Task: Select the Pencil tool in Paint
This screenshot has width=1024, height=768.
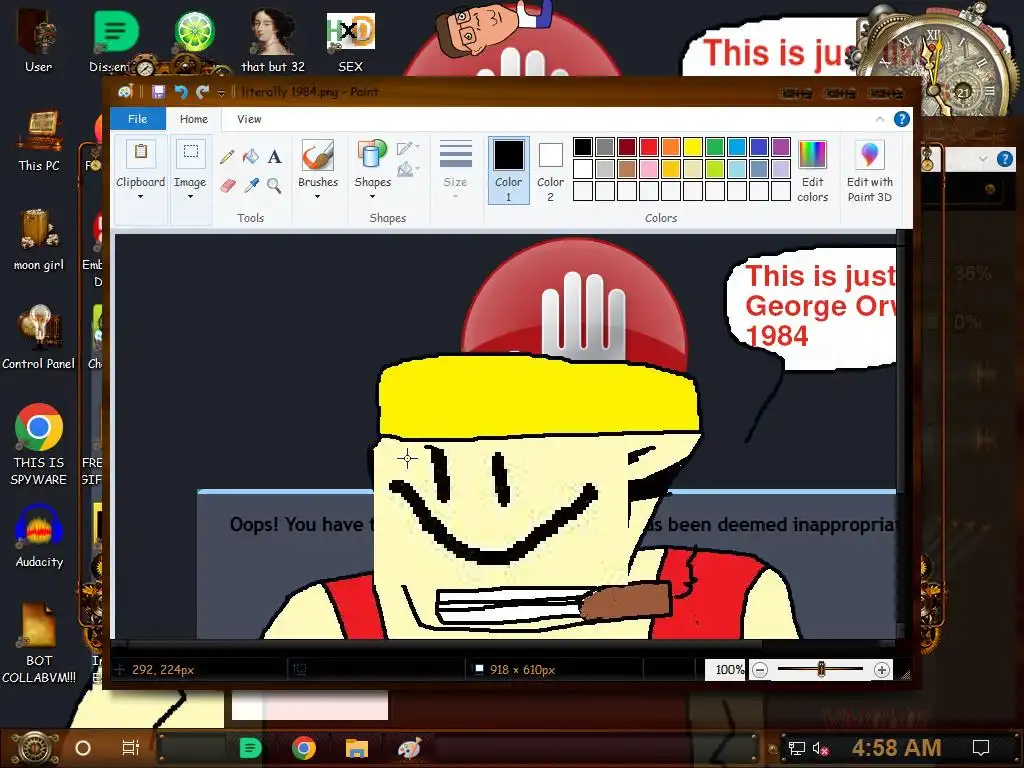Action: click(x=227, y=156)
